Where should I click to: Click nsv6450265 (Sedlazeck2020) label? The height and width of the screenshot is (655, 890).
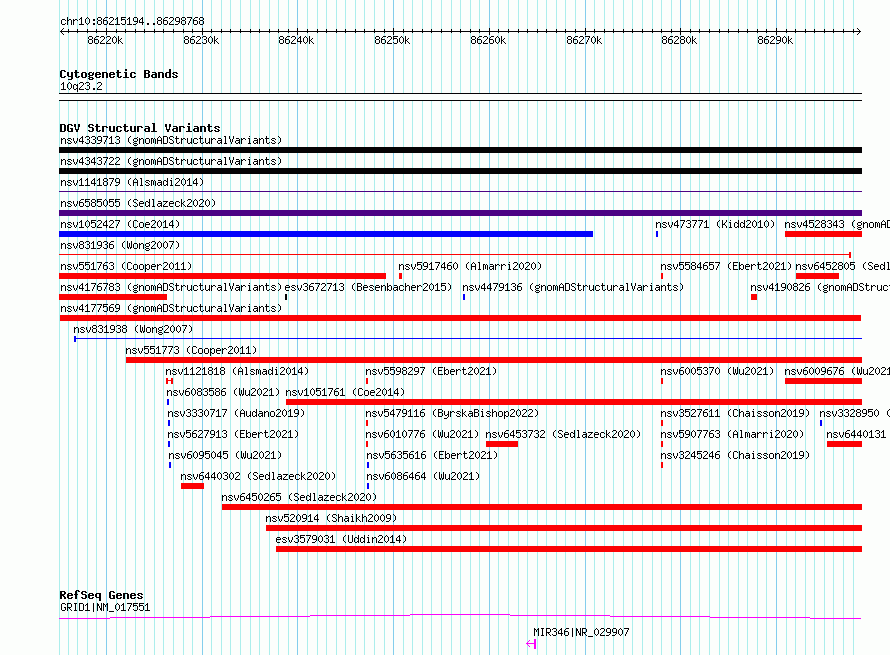click(x=299, y=497)
